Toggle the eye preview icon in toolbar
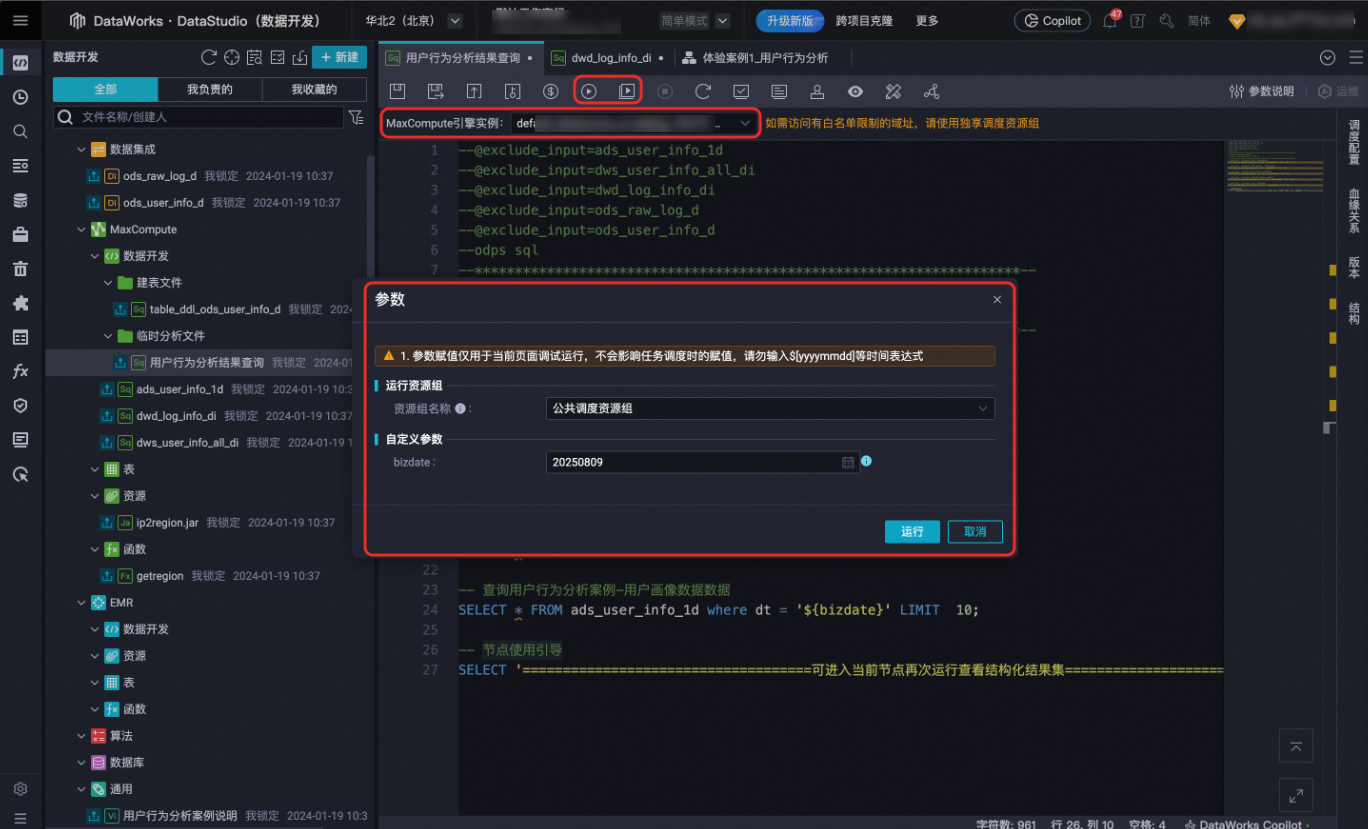Image resolution: width=1368 pixels, height=829 pixels. click(x=855, y=91)
